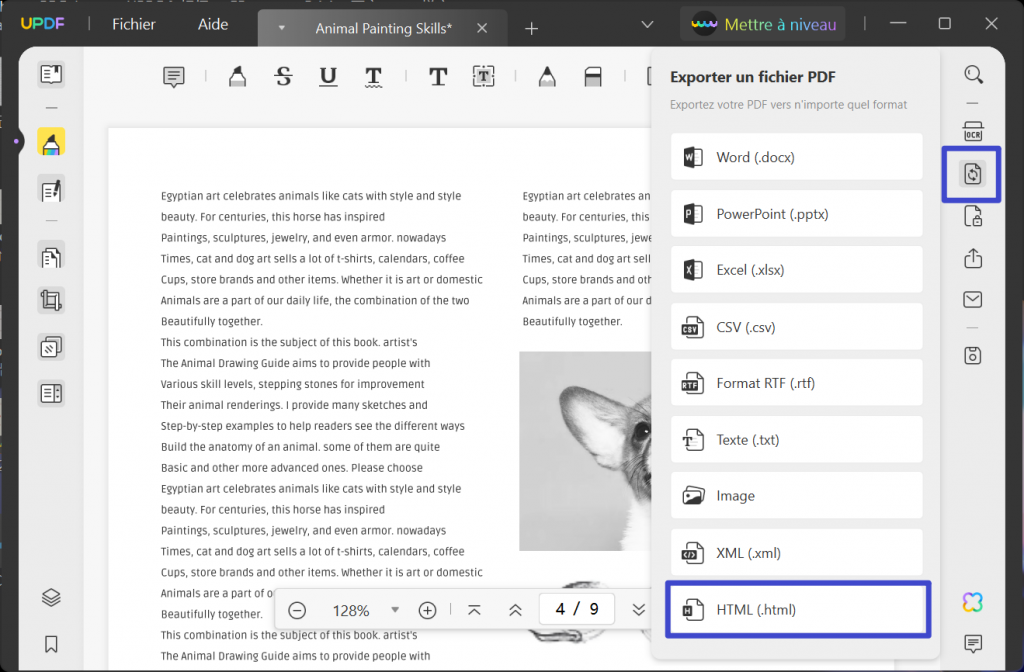
Task: Select the underline annotation tool
Action: [327, 76]
